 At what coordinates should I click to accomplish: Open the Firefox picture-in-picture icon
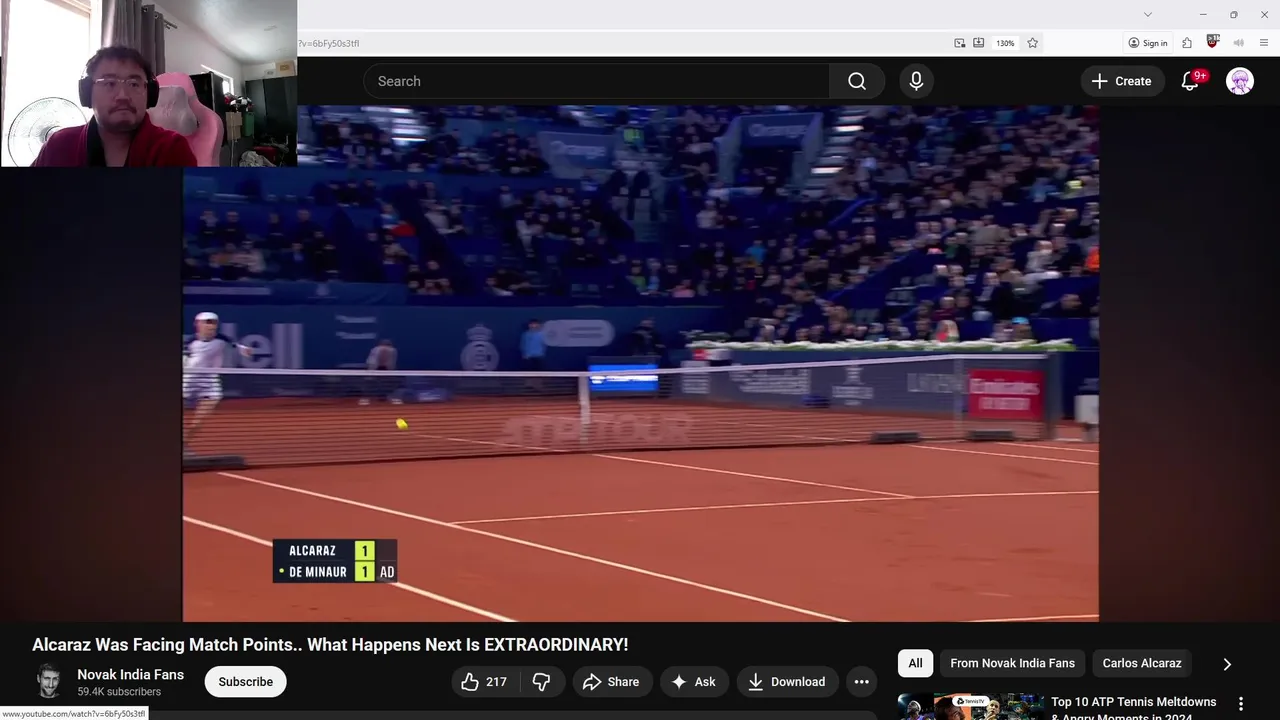tap(960, 43)
